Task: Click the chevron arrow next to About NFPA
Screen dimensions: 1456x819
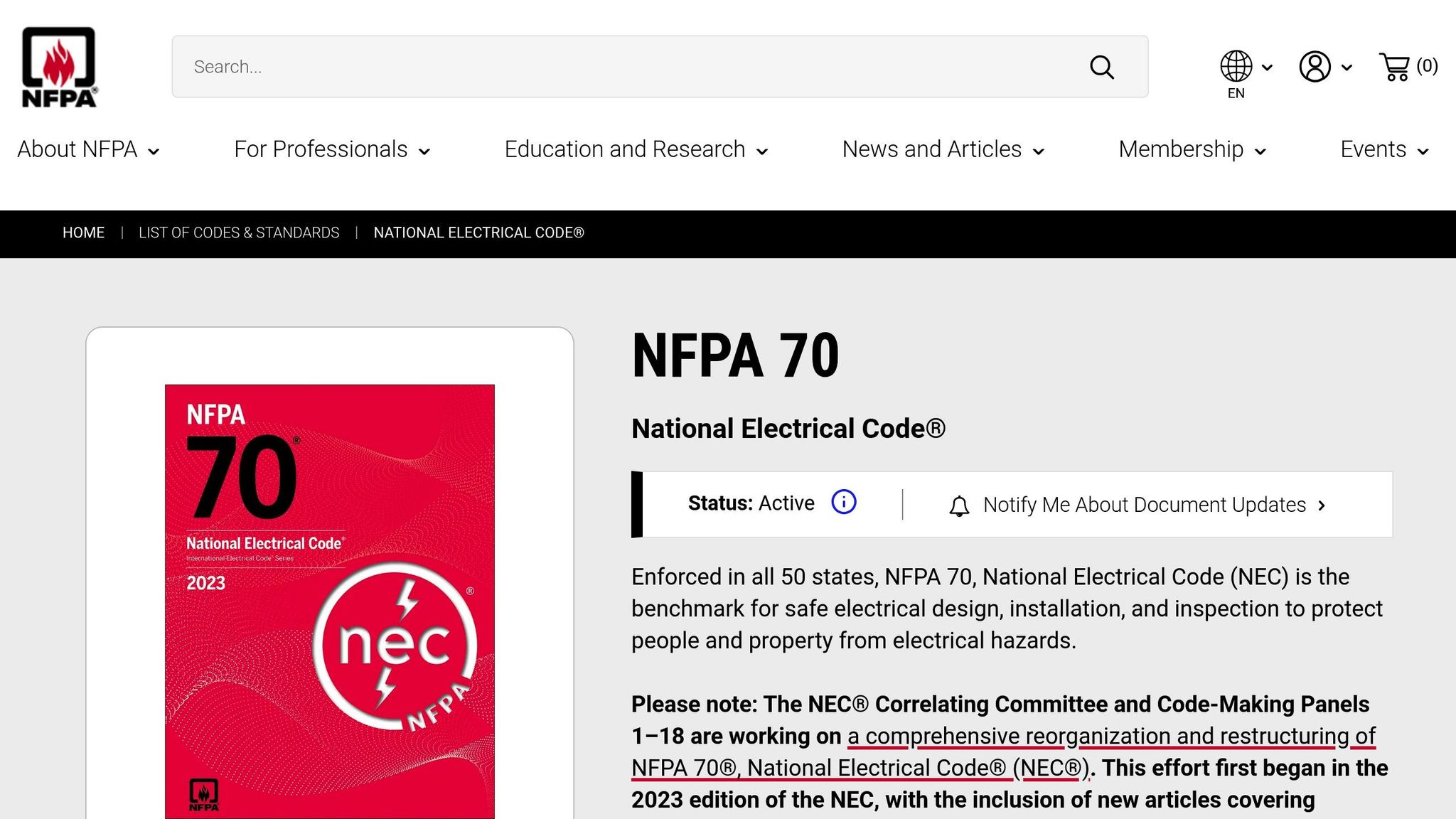Action: [x=154, y=151]
